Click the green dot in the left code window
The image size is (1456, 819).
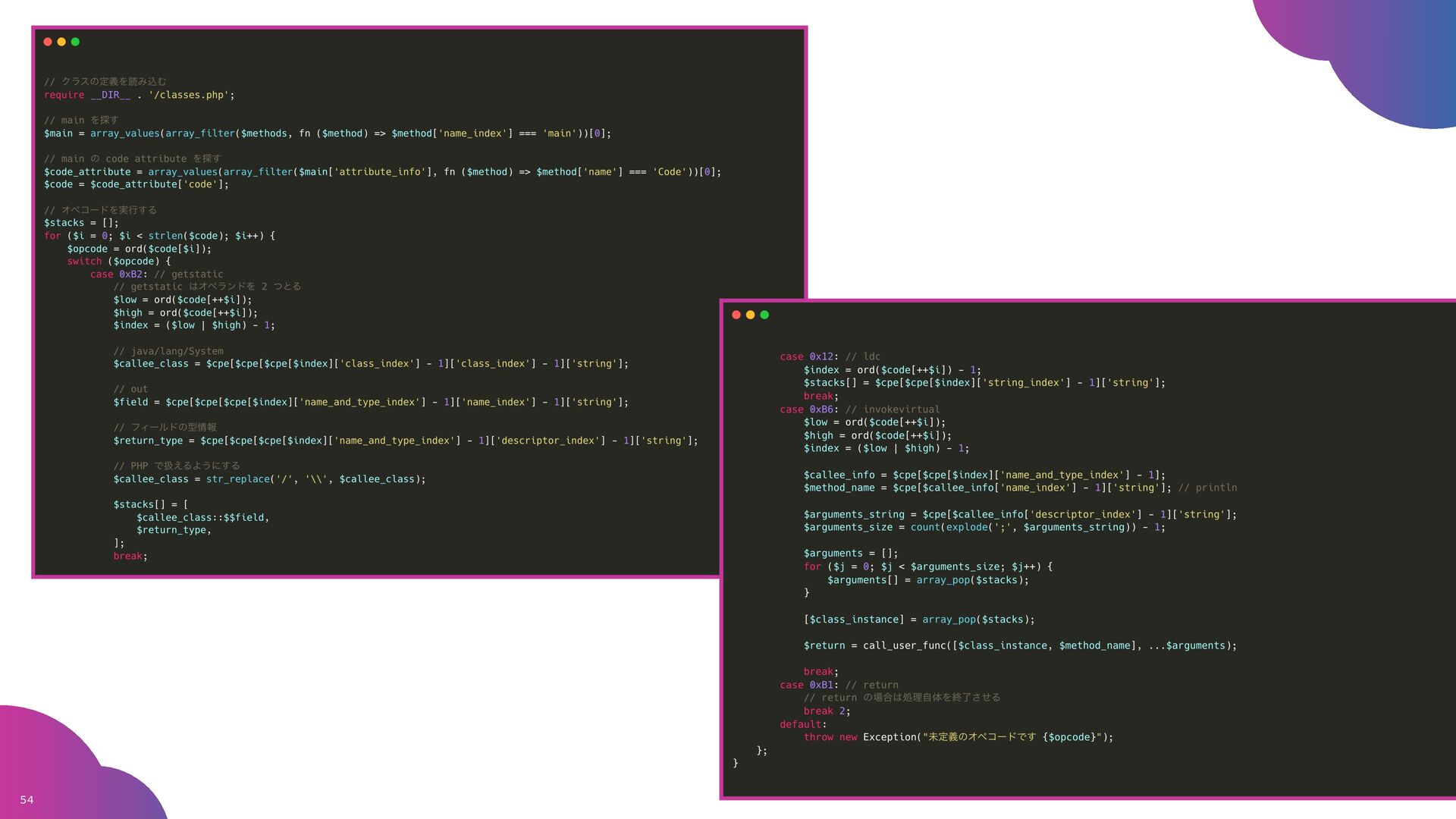click(75, 42)
